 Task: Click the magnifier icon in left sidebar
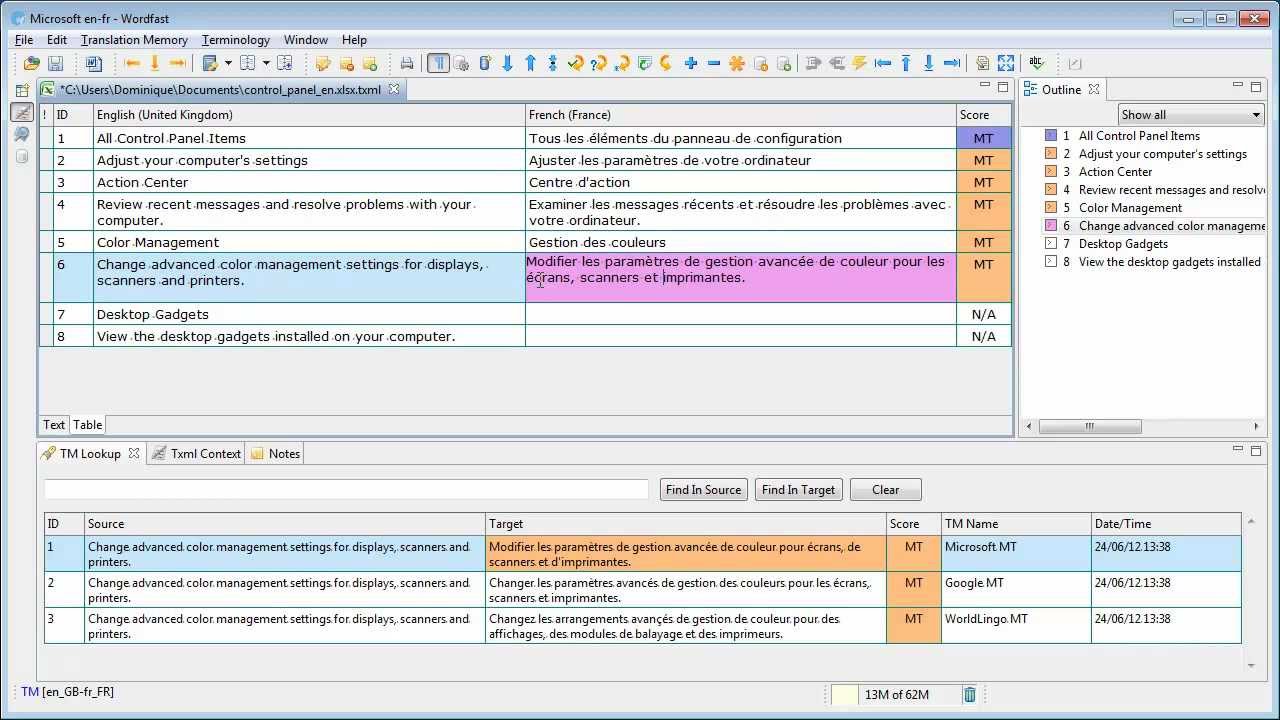[x=22, y=134]
